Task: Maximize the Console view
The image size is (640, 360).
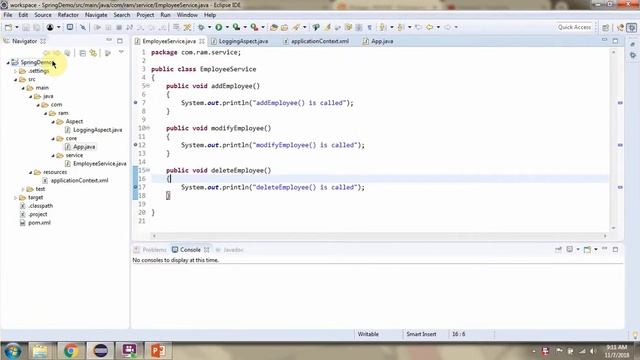Action: [616, 249]
